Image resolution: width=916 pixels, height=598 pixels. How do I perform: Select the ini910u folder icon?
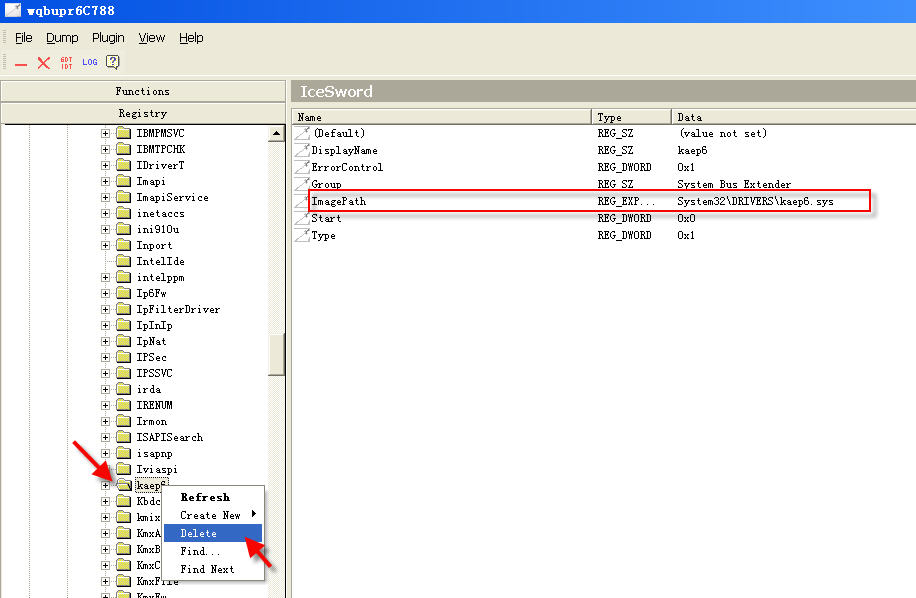pyautogui.click(x=123, y=229)
